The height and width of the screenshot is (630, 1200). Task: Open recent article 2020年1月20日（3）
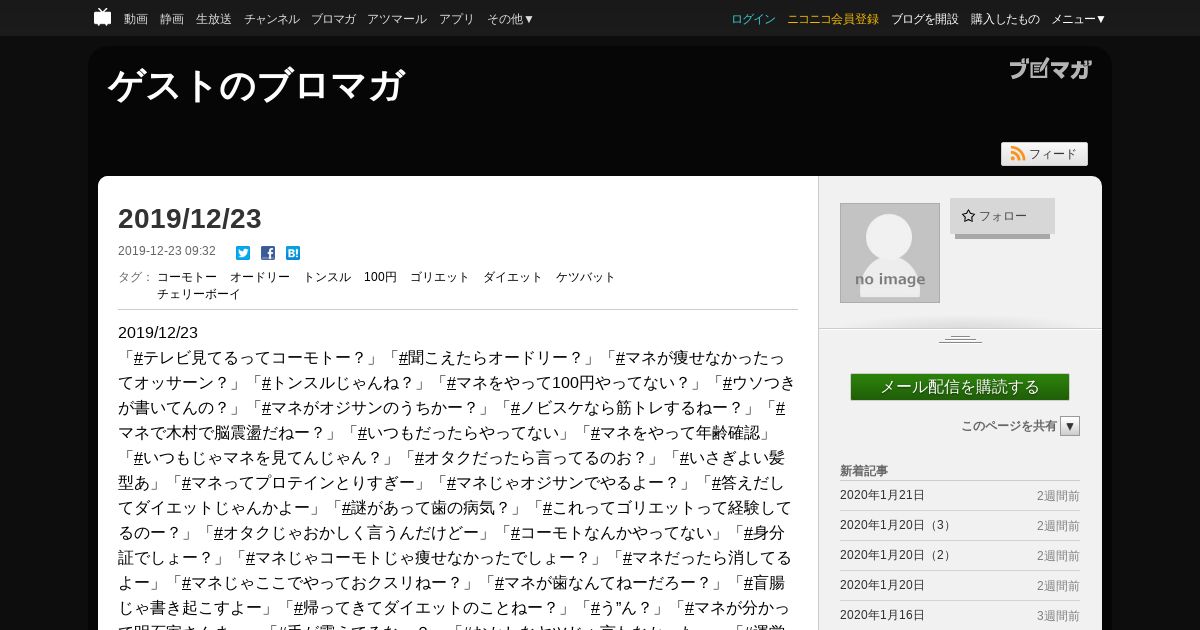[x=898, y=525]
